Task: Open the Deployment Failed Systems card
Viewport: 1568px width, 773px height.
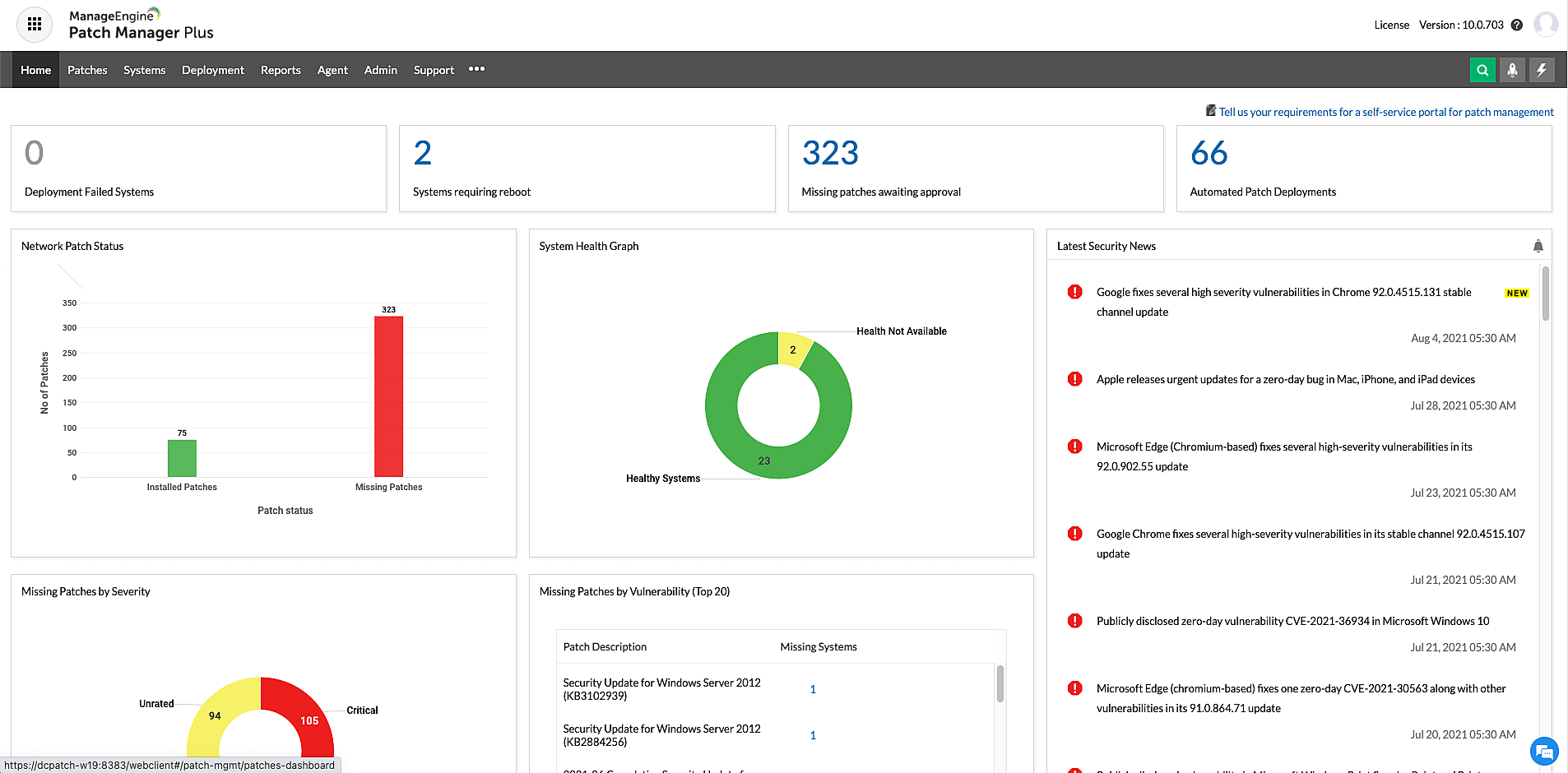Action: point(198,169)
